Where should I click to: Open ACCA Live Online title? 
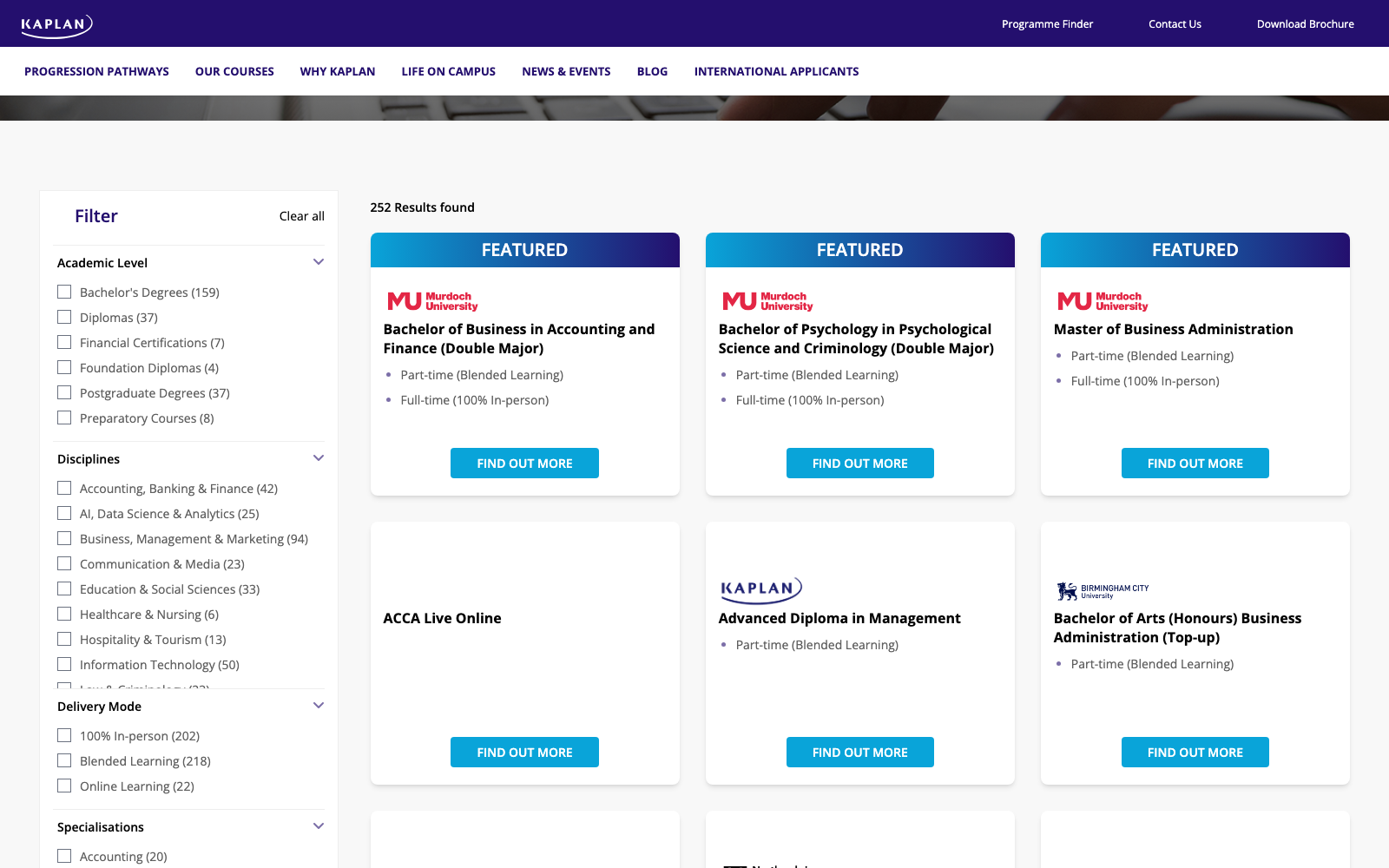(x=443, y=618)
